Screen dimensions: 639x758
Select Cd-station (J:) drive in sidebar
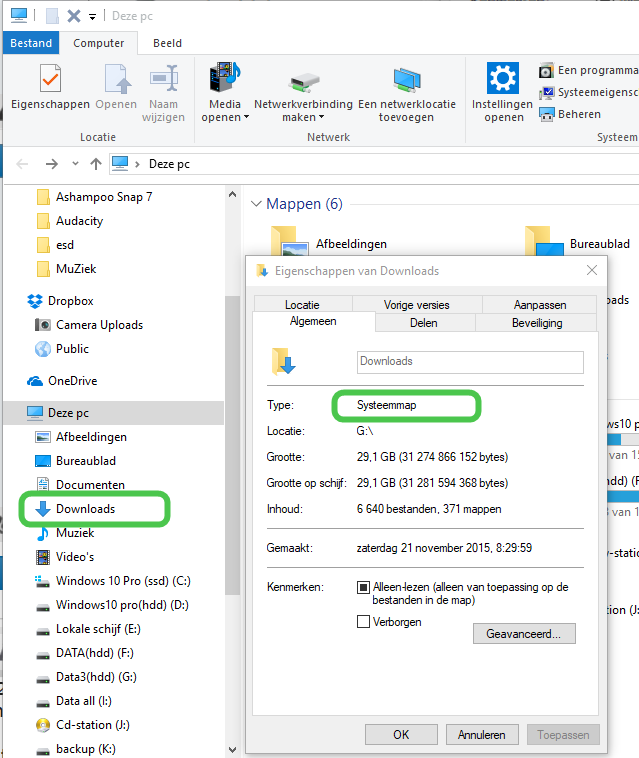coord(93,725)
